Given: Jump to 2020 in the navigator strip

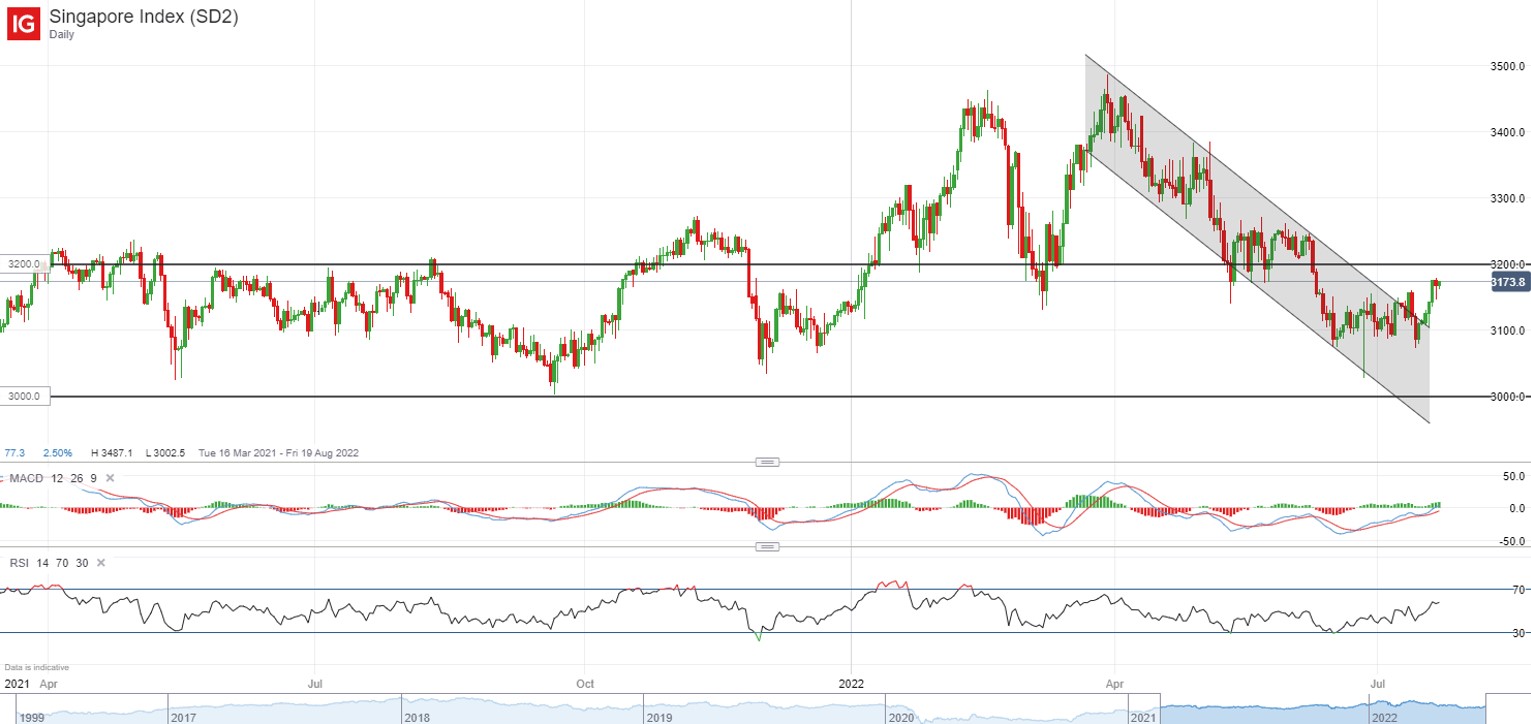Looking at the screenshot, I should (x=901, y=717).
